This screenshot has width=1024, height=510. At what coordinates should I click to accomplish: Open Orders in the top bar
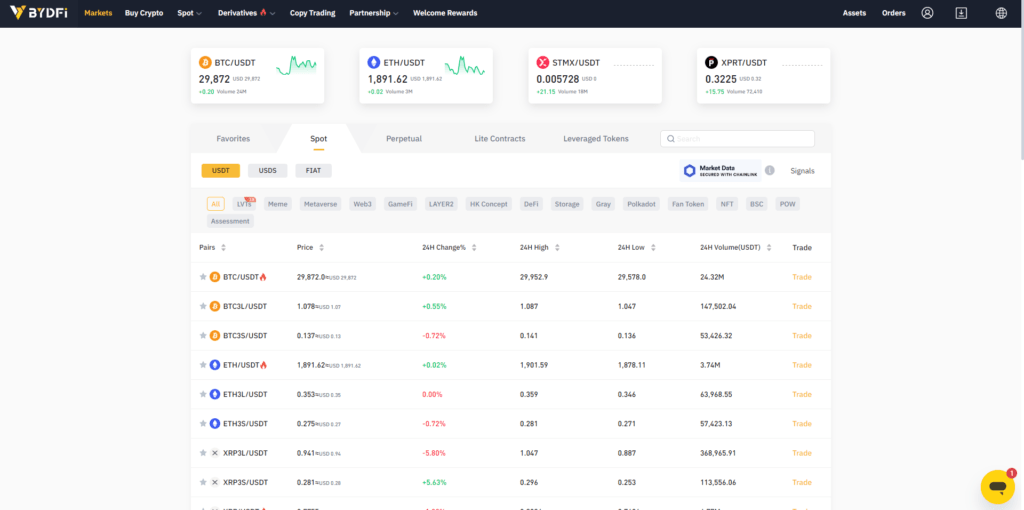(893, 13)
